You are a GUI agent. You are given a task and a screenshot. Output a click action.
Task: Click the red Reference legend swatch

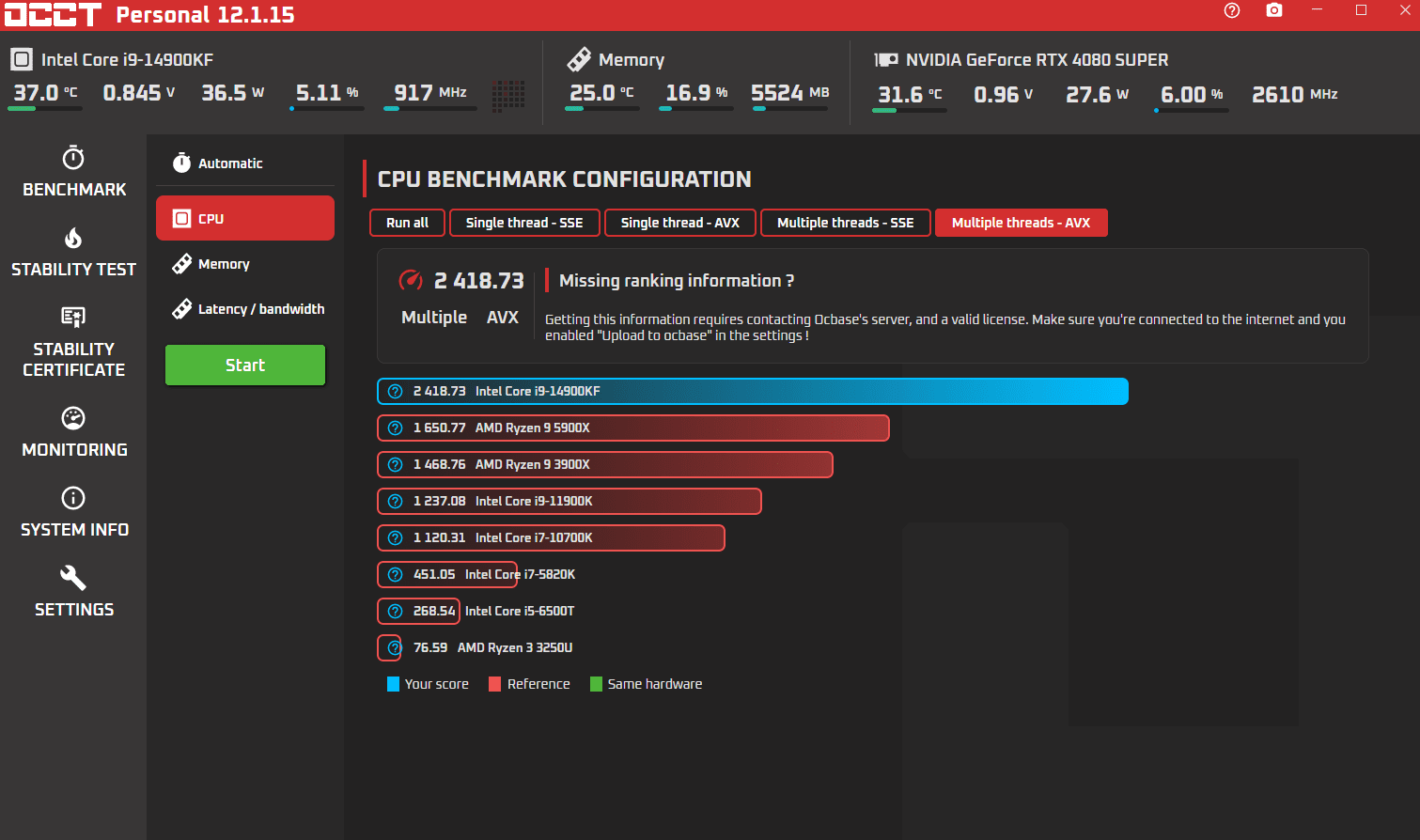point(494,684)
